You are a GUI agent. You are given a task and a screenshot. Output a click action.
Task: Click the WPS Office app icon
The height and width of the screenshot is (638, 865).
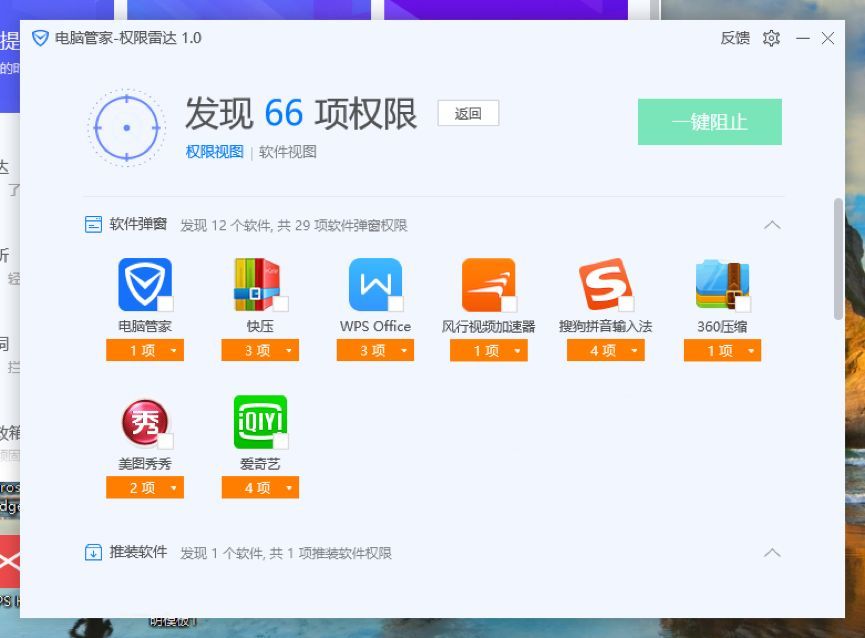coord(375,285)
